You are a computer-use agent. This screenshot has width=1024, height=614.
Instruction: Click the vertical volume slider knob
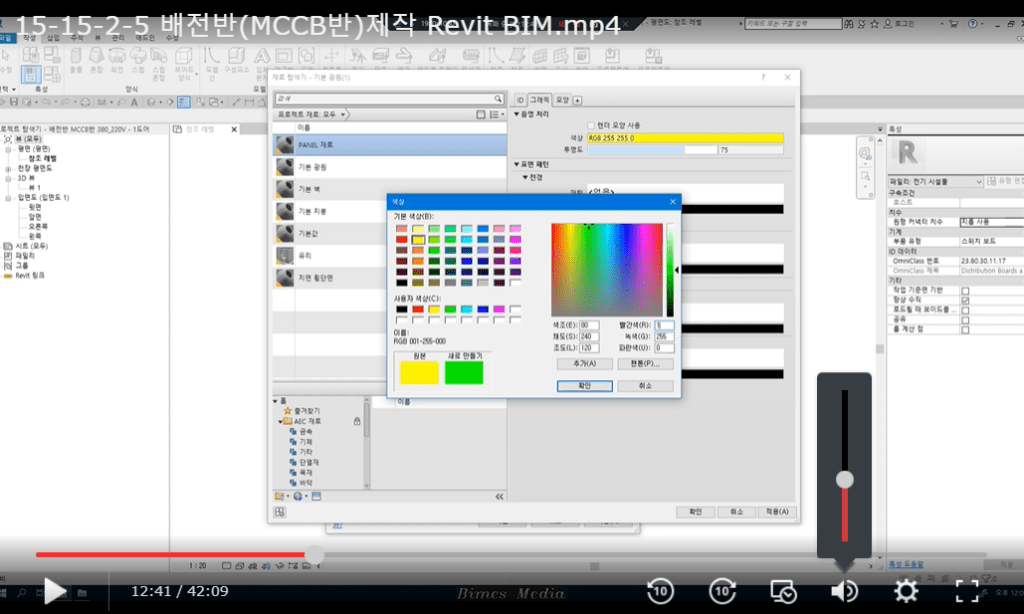(x=844, y=479)
